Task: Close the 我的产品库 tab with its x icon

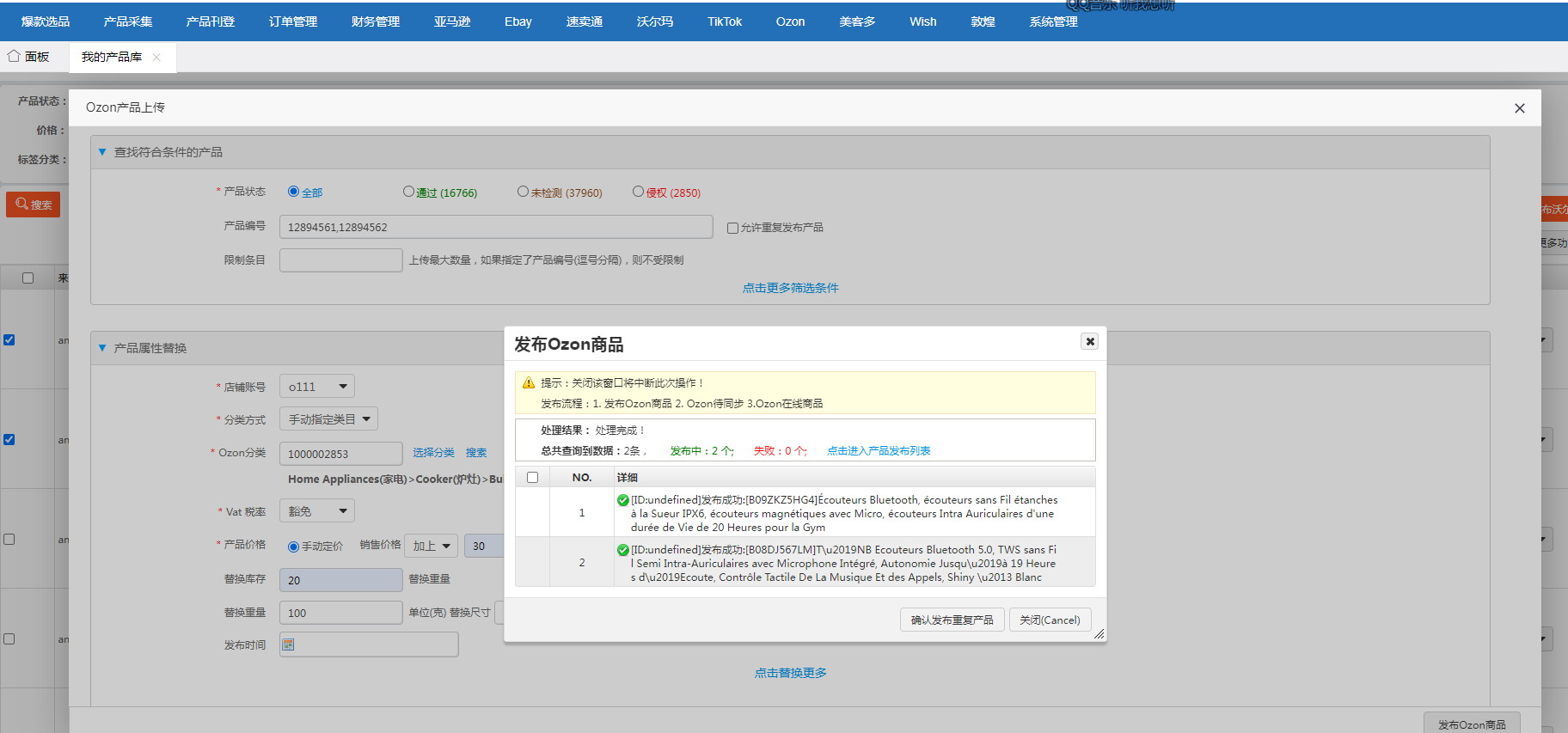Action: pos(156,57)
